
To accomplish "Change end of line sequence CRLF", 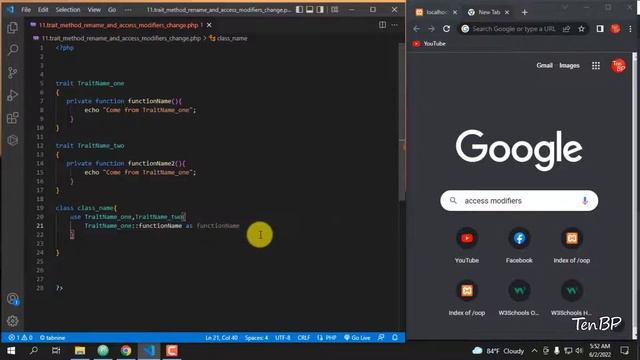I will tap(304, 338).
